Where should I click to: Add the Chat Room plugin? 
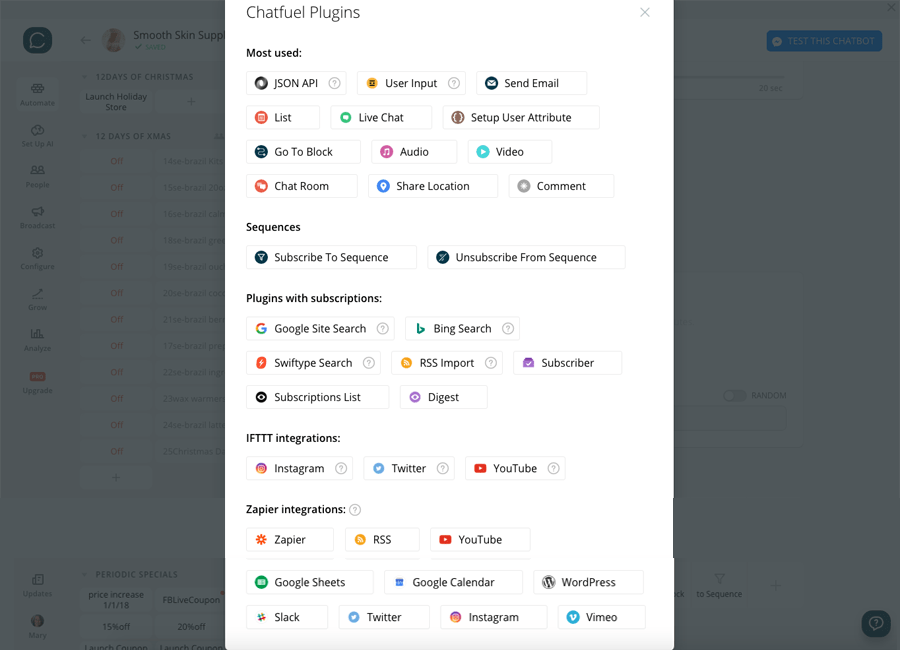tap(301, 186)
